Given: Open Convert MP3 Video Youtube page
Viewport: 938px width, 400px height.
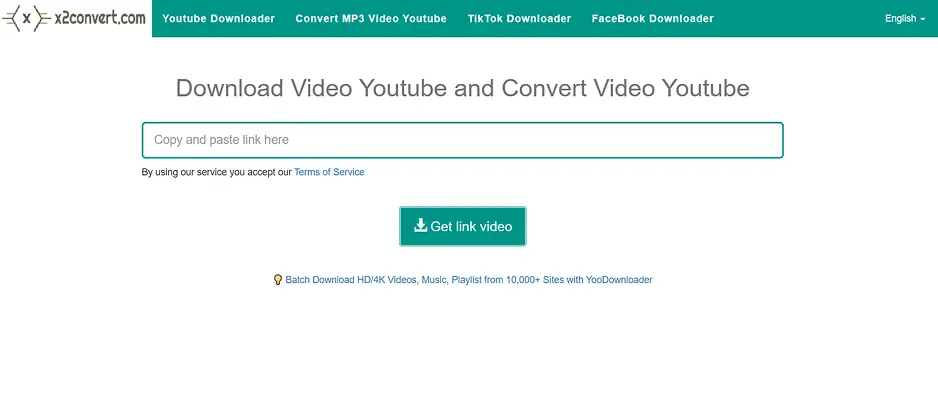Looking at the screenshot, I should 371,19.
